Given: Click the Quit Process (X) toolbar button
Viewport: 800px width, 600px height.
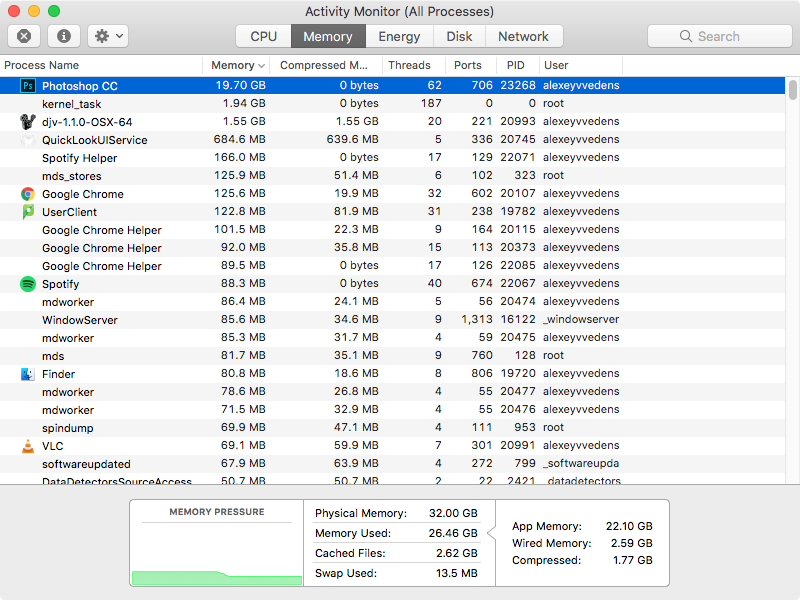Looking at the screenshot, I should click(x=24, y=36).
